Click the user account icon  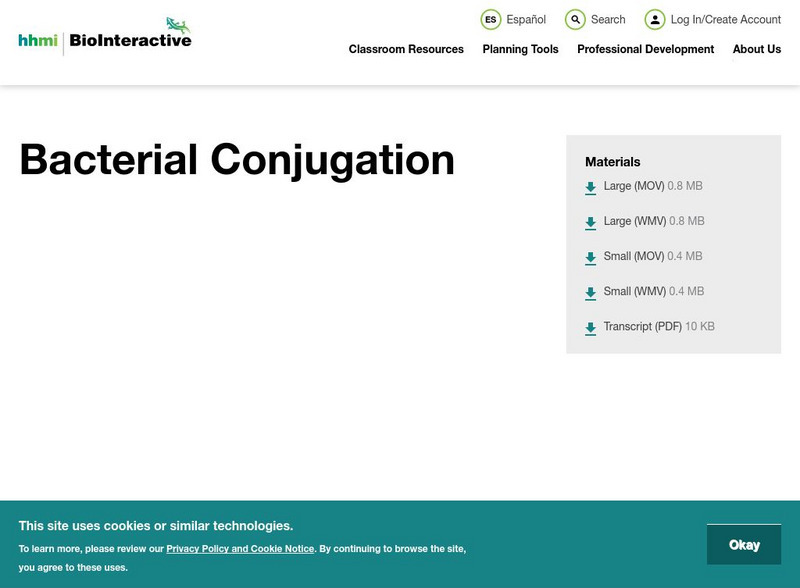click(x=654, y=18)
